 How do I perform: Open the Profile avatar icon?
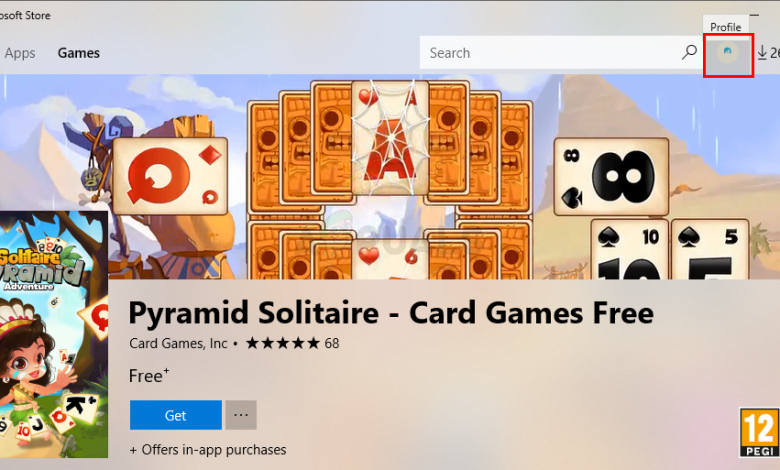[x=728, y=54]
